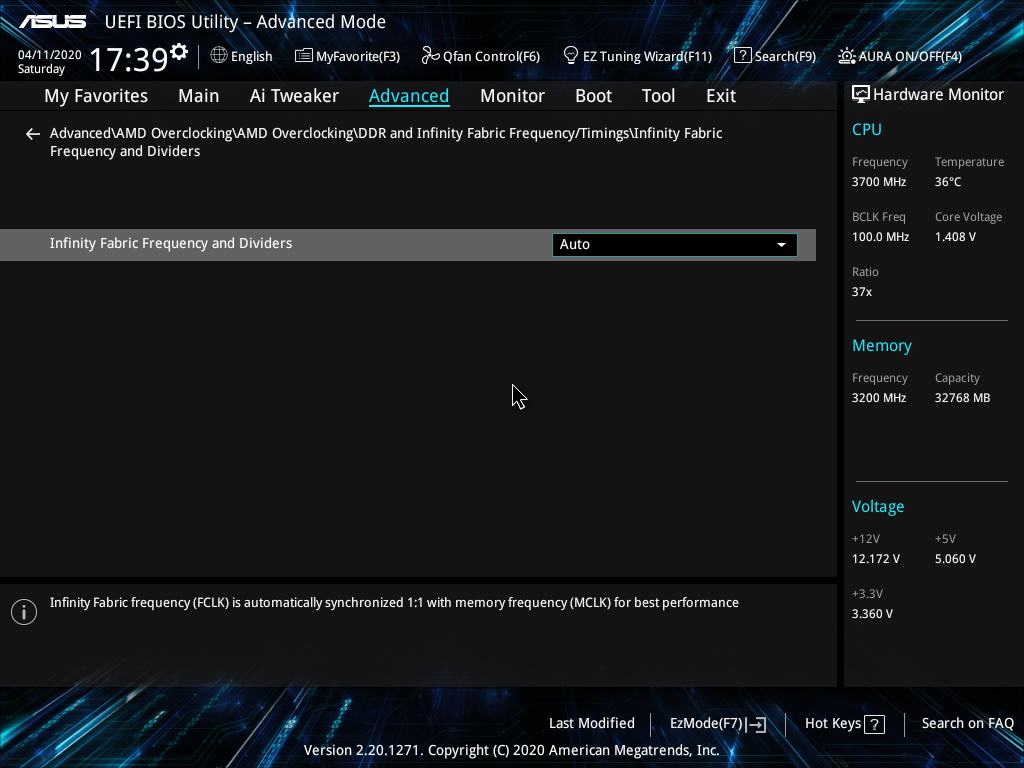
Task: Click the info icon beside help text
Action: tap(24, 612)
